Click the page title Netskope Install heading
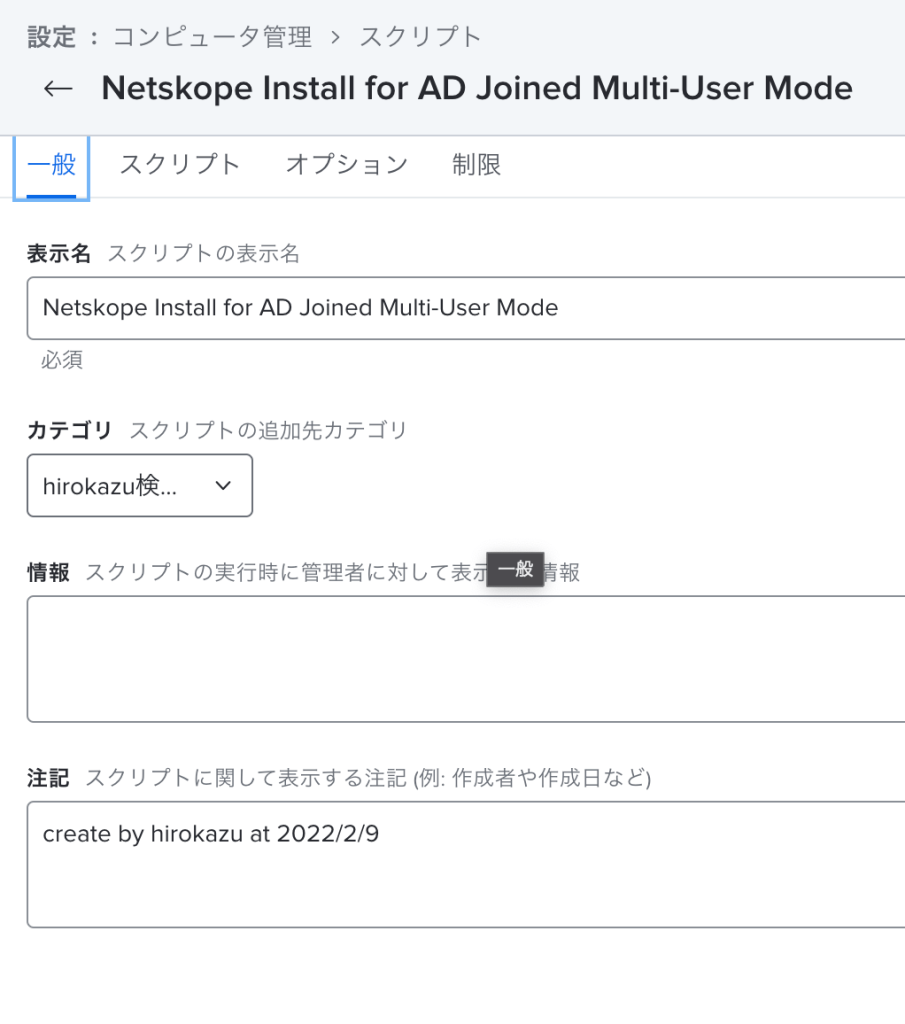The image size is (905, 1024). 477,88
